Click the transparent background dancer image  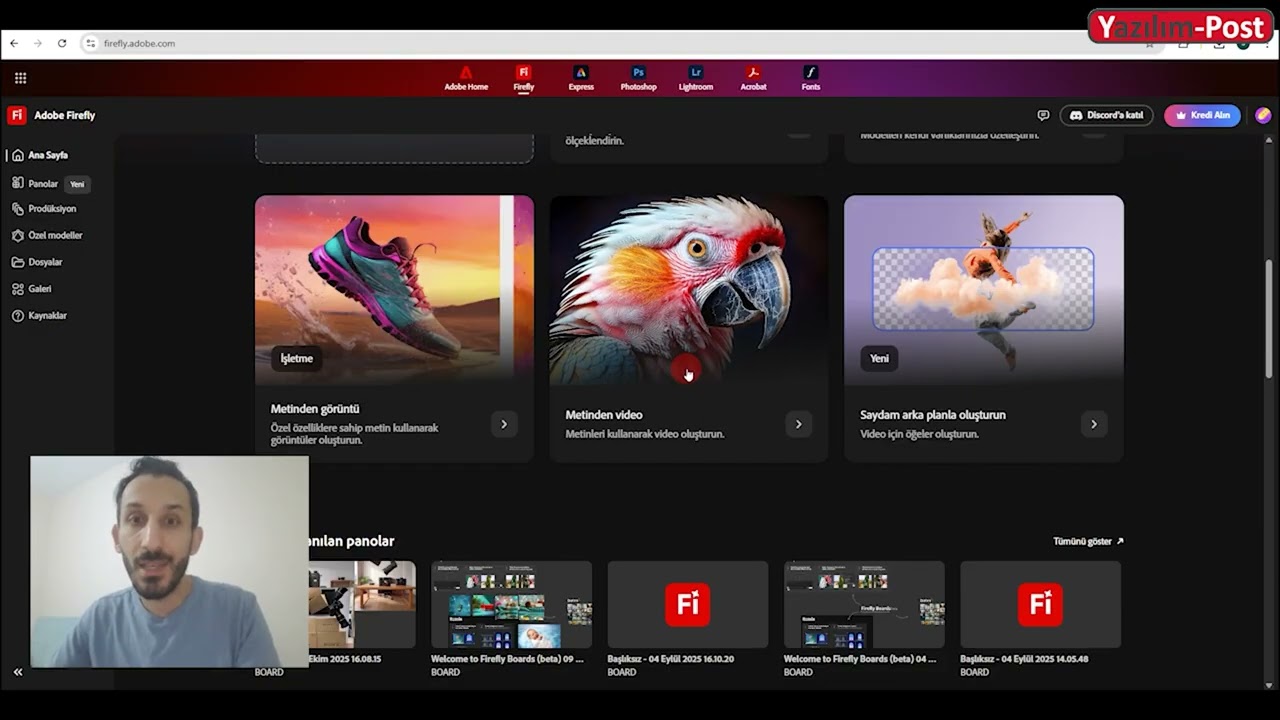point(984,290)
